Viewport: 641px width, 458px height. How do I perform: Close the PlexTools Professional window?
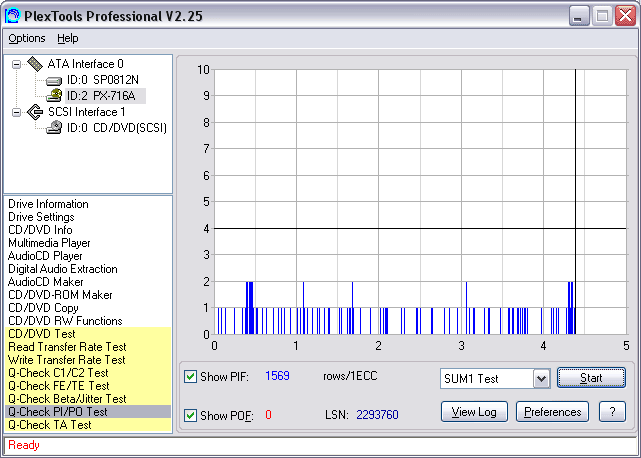[626, 16]
